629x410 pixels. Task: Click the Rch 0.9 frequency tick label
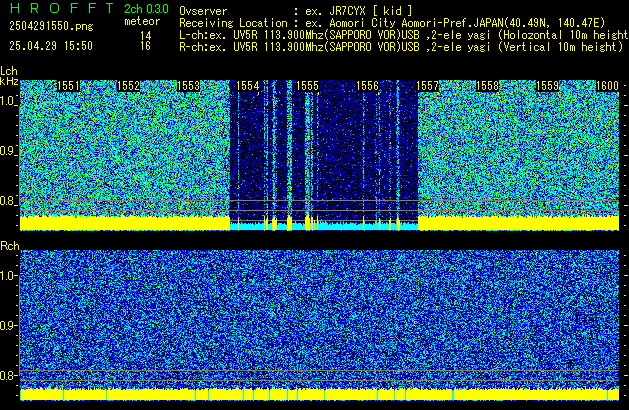8,325
